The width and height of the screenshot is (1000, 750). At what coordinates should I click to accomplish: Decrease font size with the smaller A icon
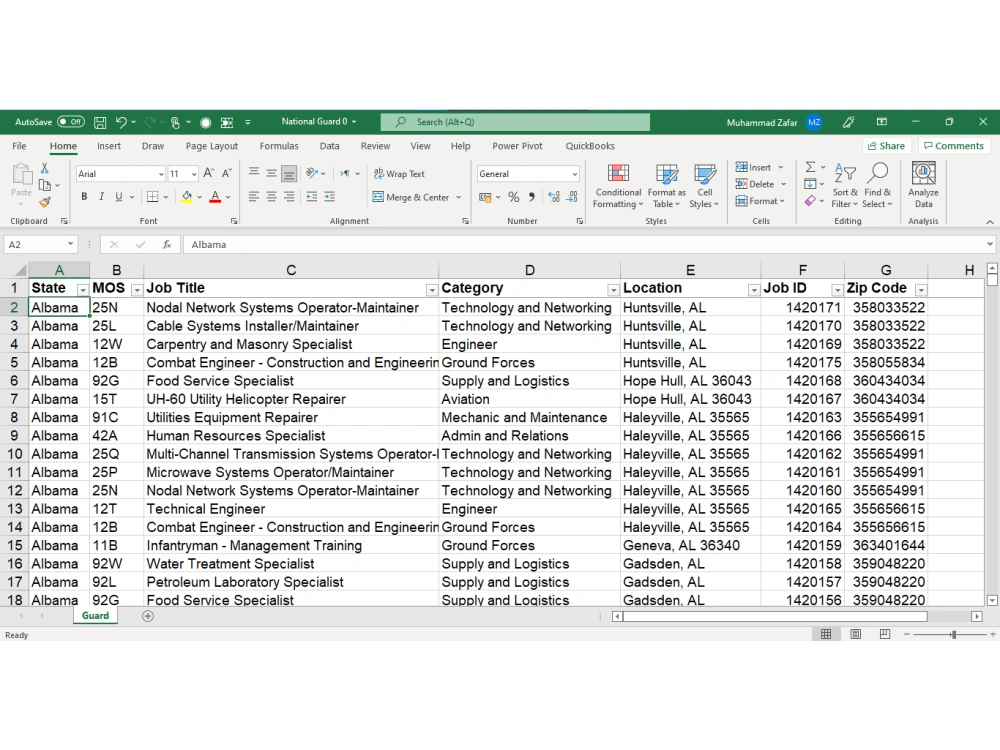point(226,173)
